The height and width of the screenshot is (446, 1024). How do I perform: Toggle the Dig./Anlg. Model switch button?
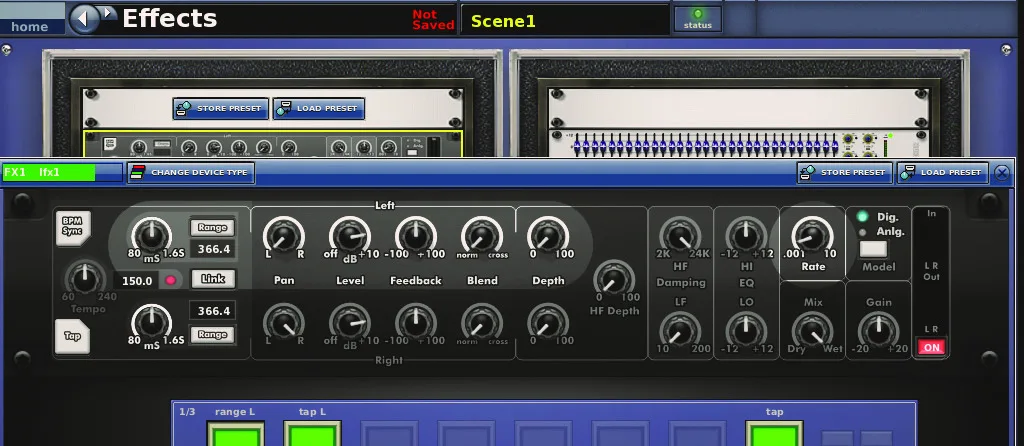point(873,249)
